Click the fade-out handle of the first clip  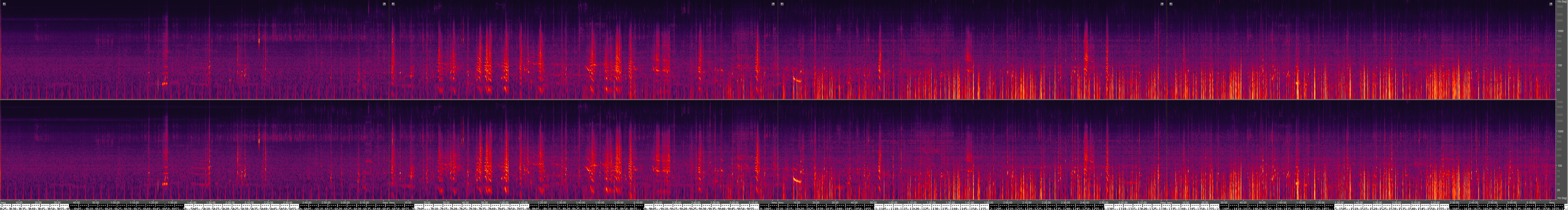pyautogui.click(x=384, y=4)
